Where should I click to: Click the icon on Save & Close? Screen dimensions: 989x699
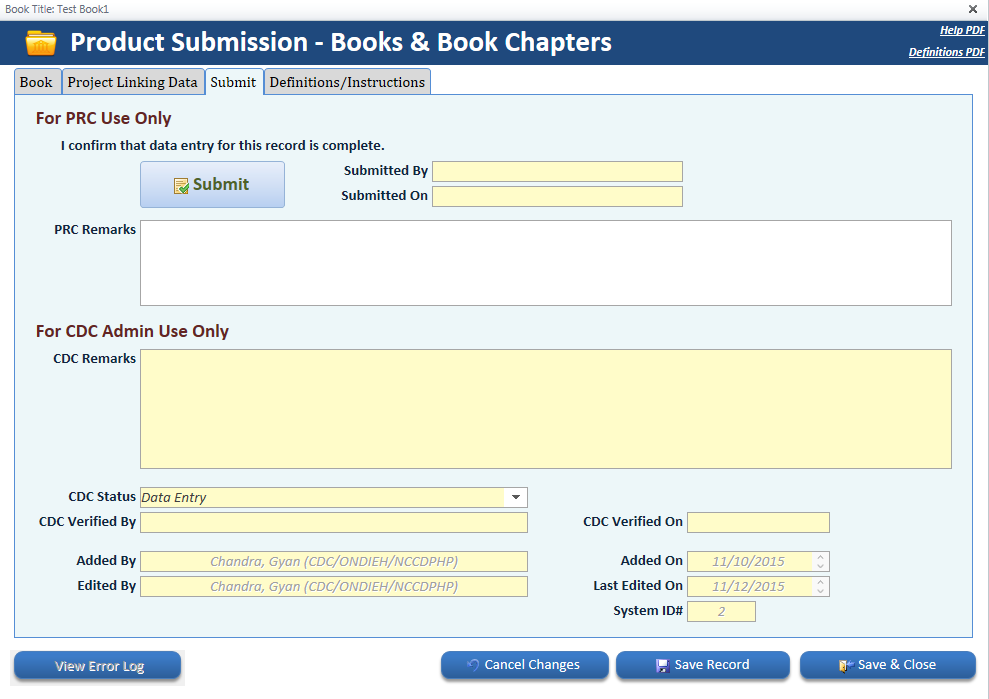pyautogui.click(x=845, y=665)
